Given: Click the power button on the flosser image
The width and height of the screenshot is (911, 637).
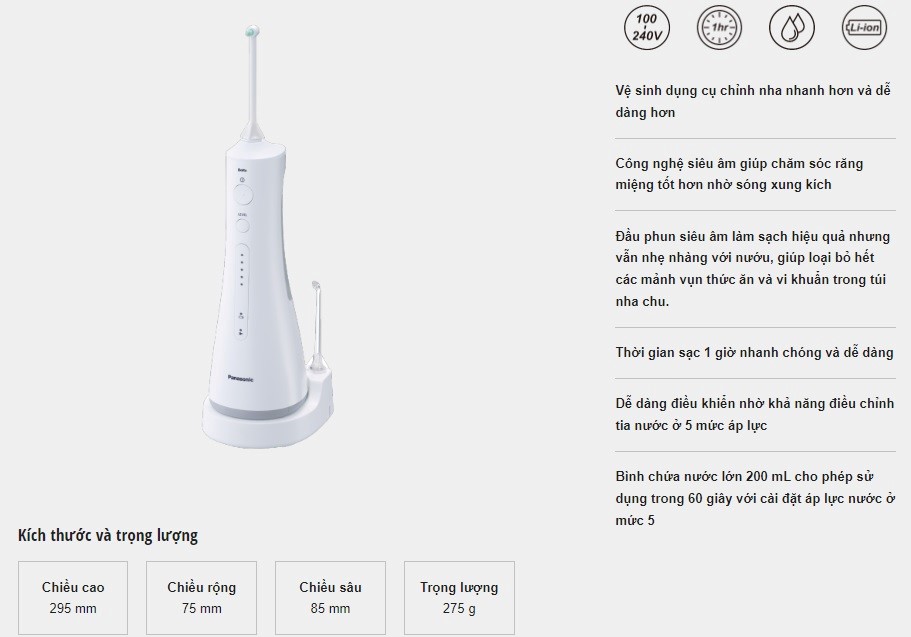Looking at the screenshot, I should [x=243, y=195].
